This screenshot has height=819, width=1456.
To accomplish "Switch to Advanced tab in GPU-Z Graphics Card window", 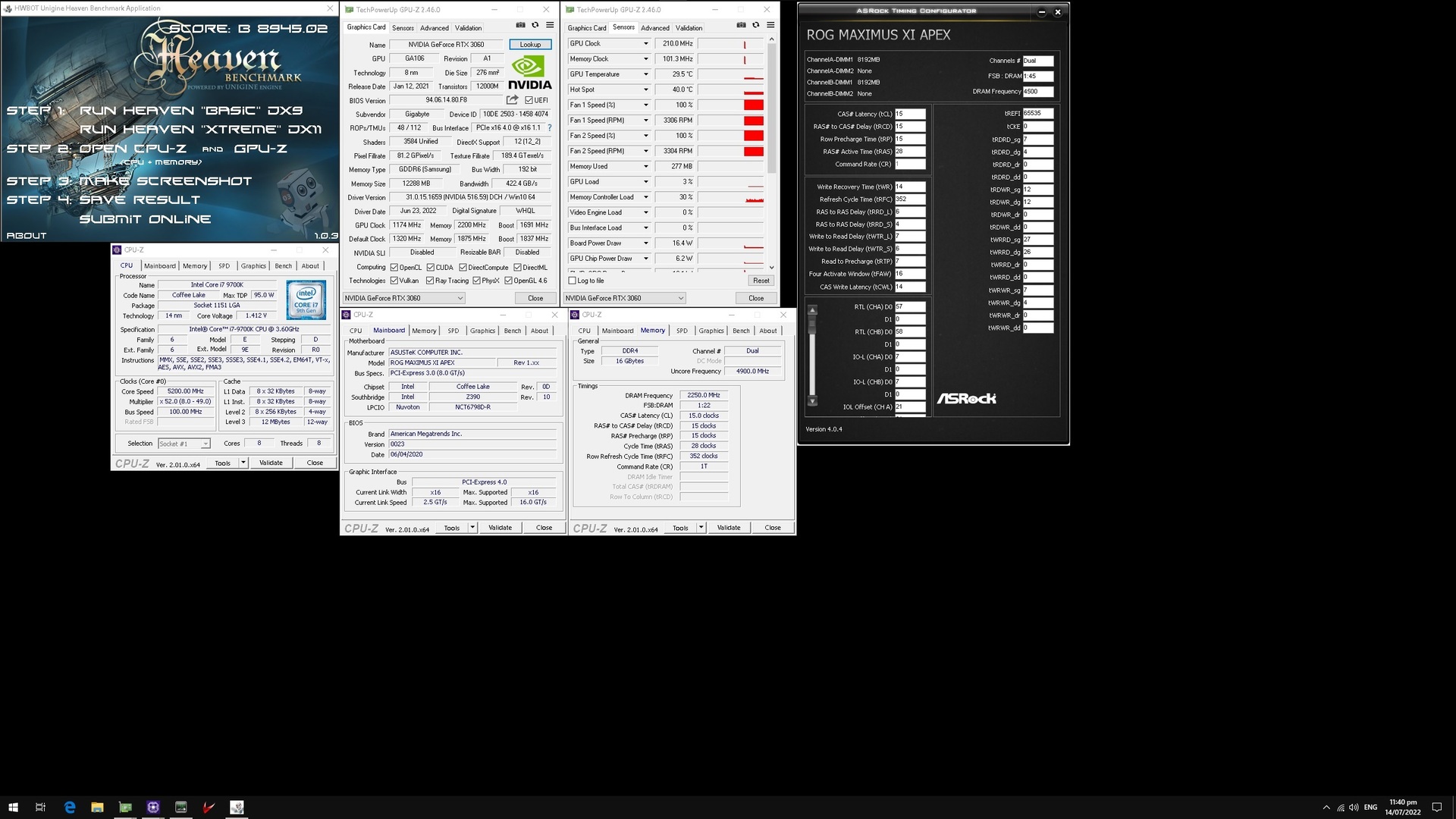I will coord(435,28).
